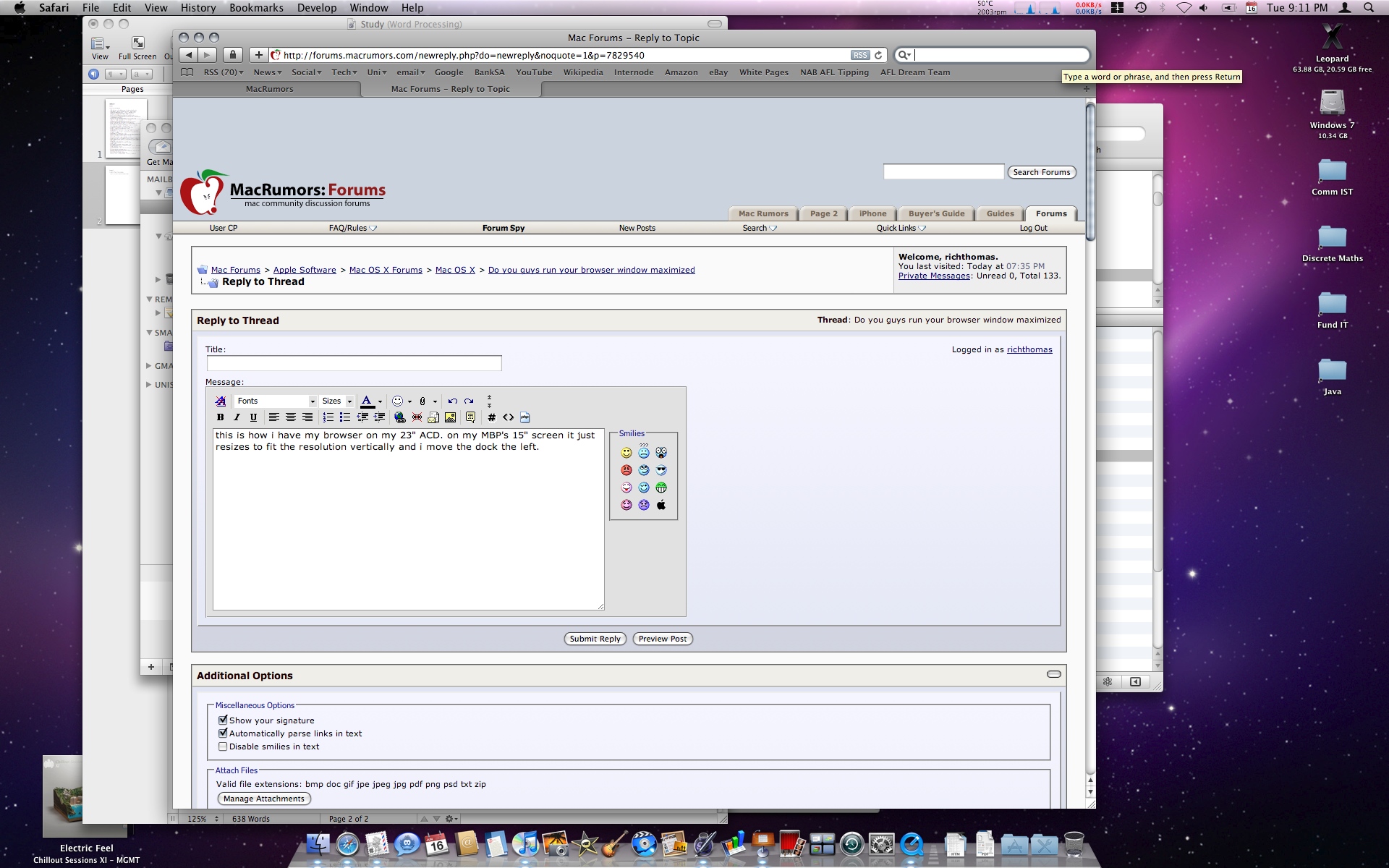The width and height of the screenshot is (1389, 868).
Task: Collapse the Additional Options section
Action: pyautogui.click(x=1054, y=674)
